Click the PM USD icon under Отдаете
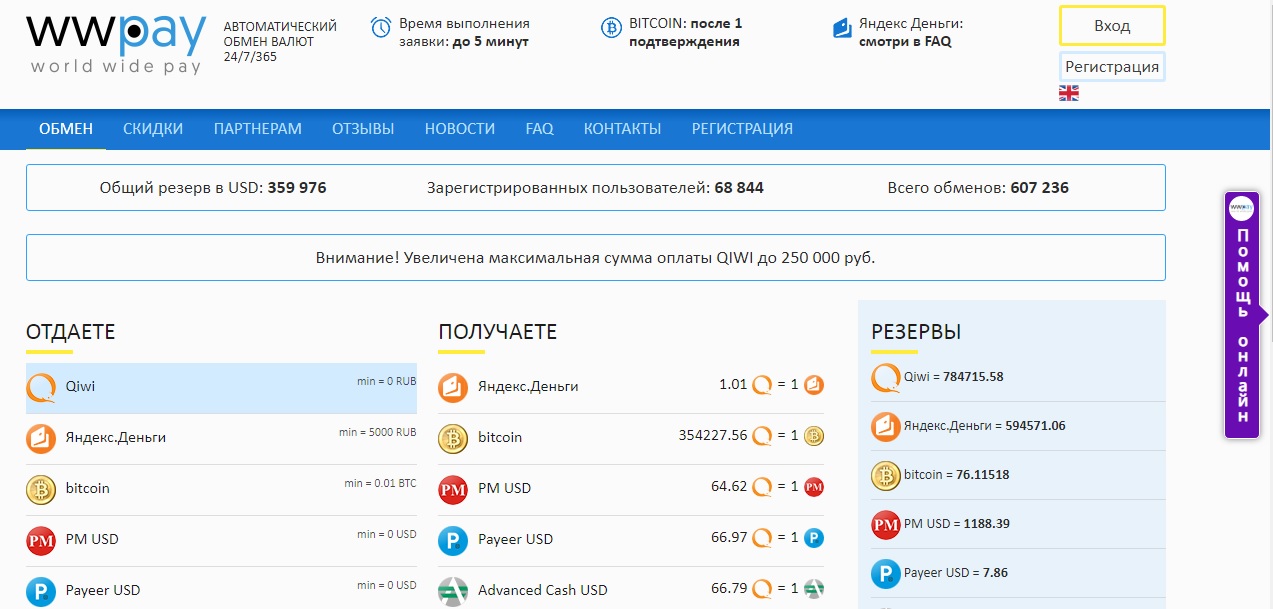The image size is (1273, 609). click(41, 540)
